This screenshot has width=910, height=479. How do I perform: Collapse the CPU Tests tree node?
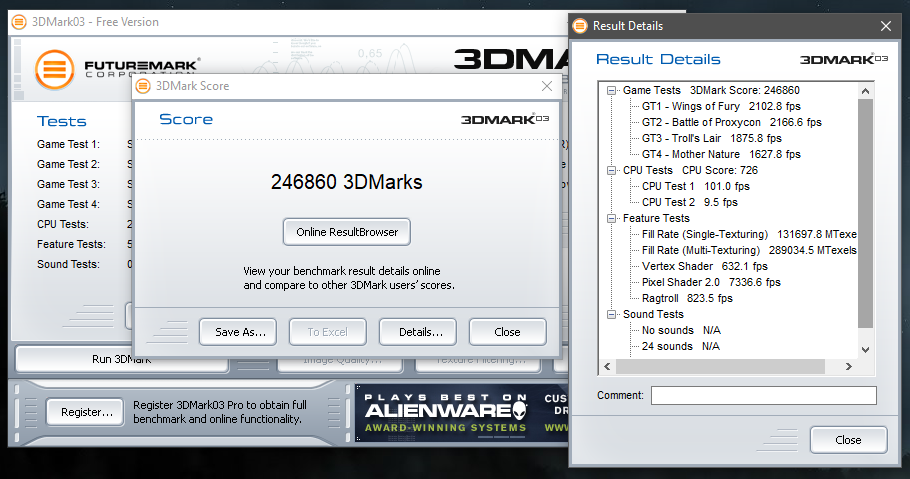click(611, 171)
